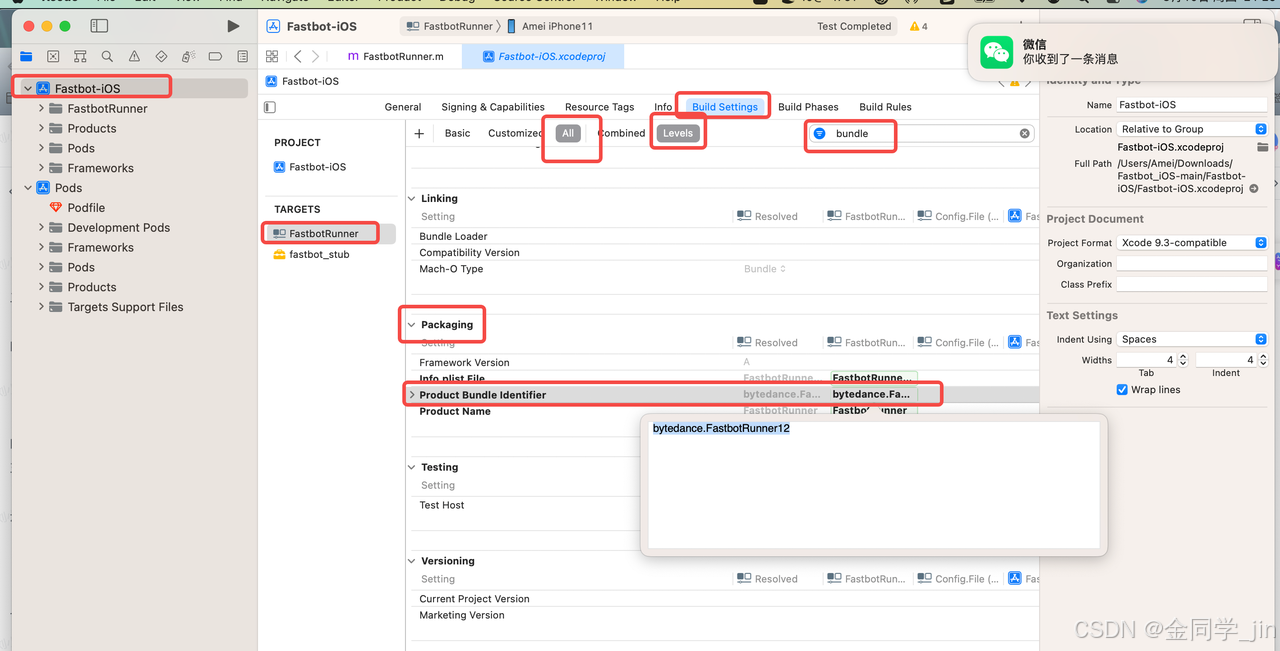Collapse the Packaging settings section
This screenshot has height=651, width=1280.
click(x=412, y=325)
